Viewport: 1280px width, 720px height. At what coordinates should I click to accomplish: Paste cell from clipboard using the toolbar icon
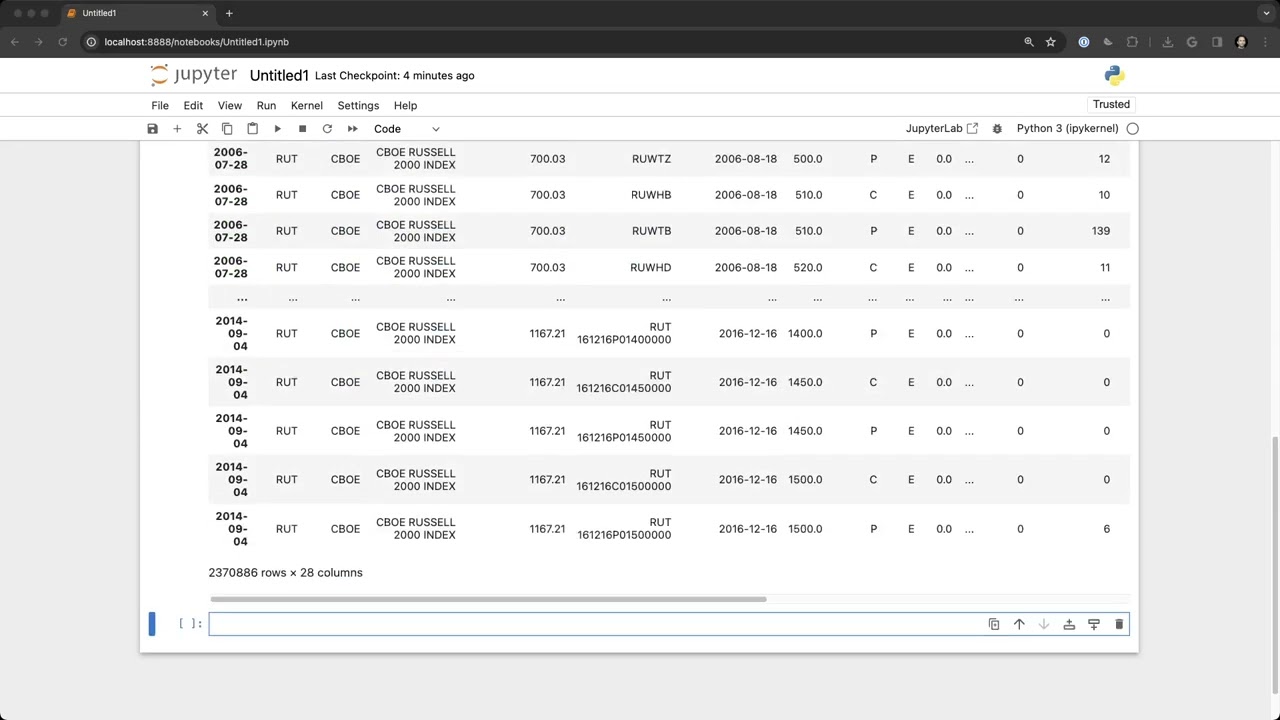[x=252, y=129]
